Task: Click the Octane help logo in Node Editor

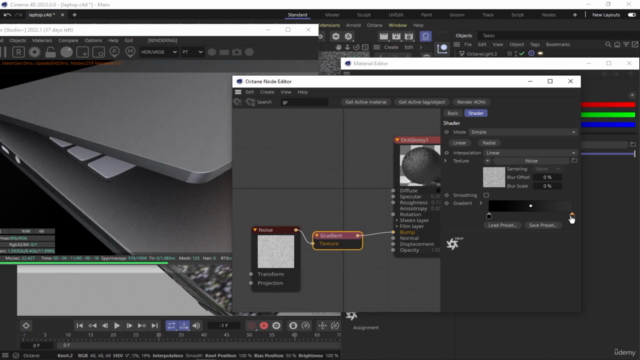Action: tap(453, 244)
